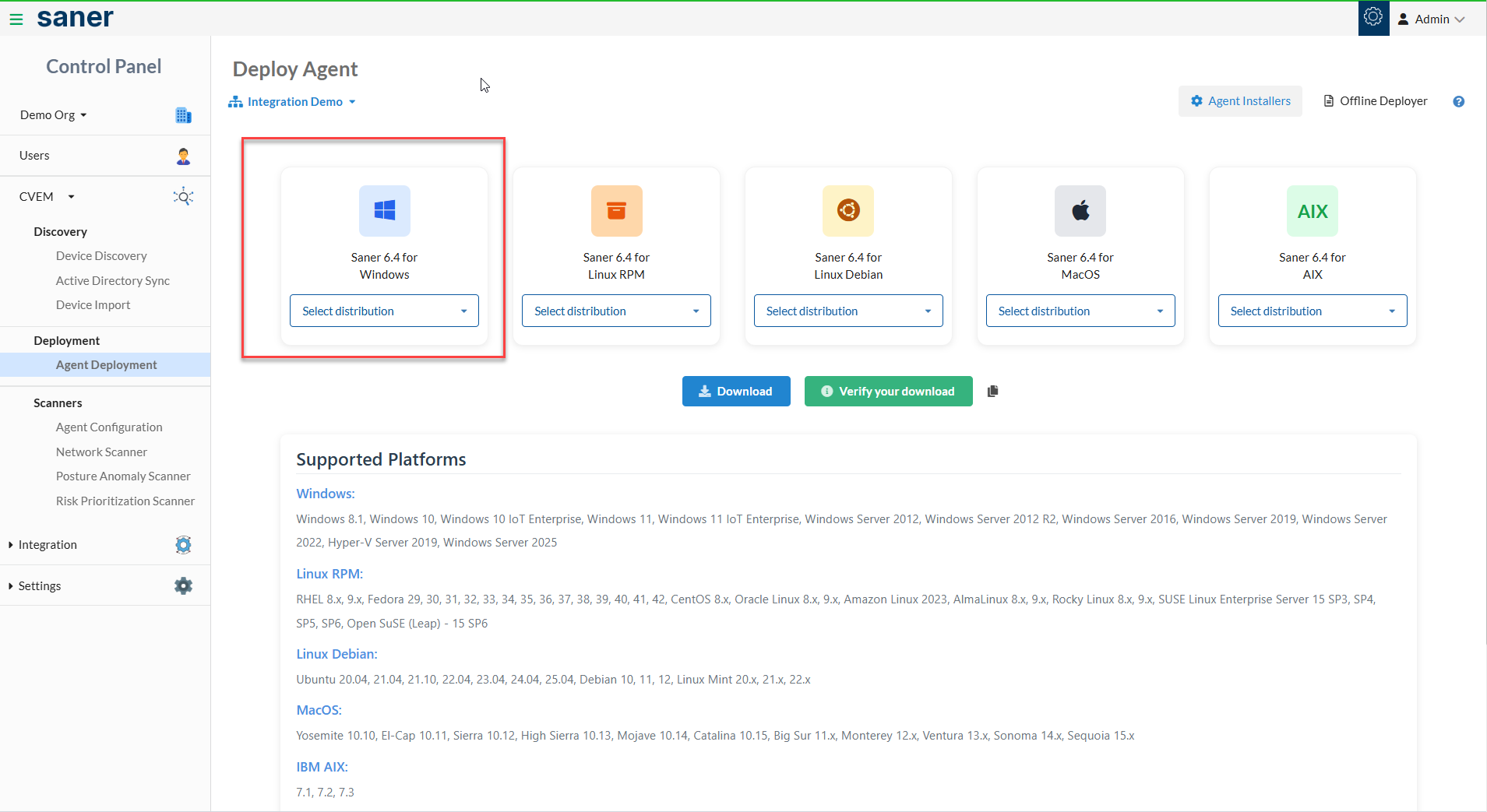Click the Linux Debian Ubuntu icon
The height and width of the screenshot is (812, 1487).
coord(848,211)
